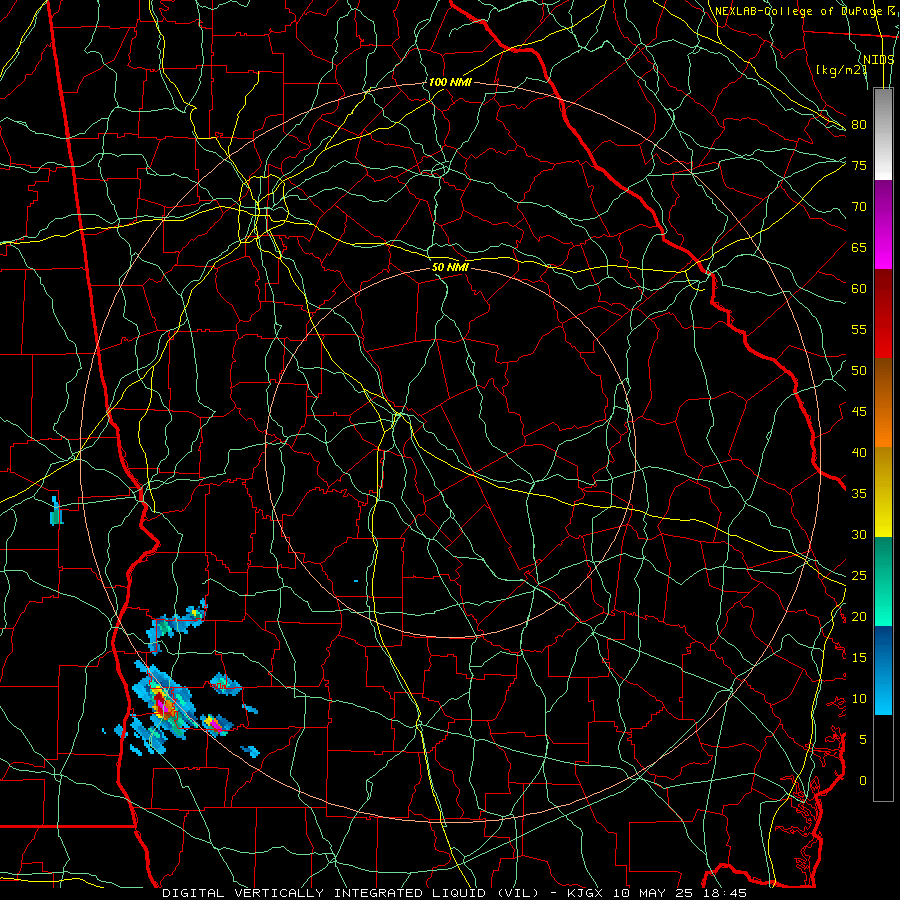Pick the orange-brown segment of the color bar

click(883, 403)
